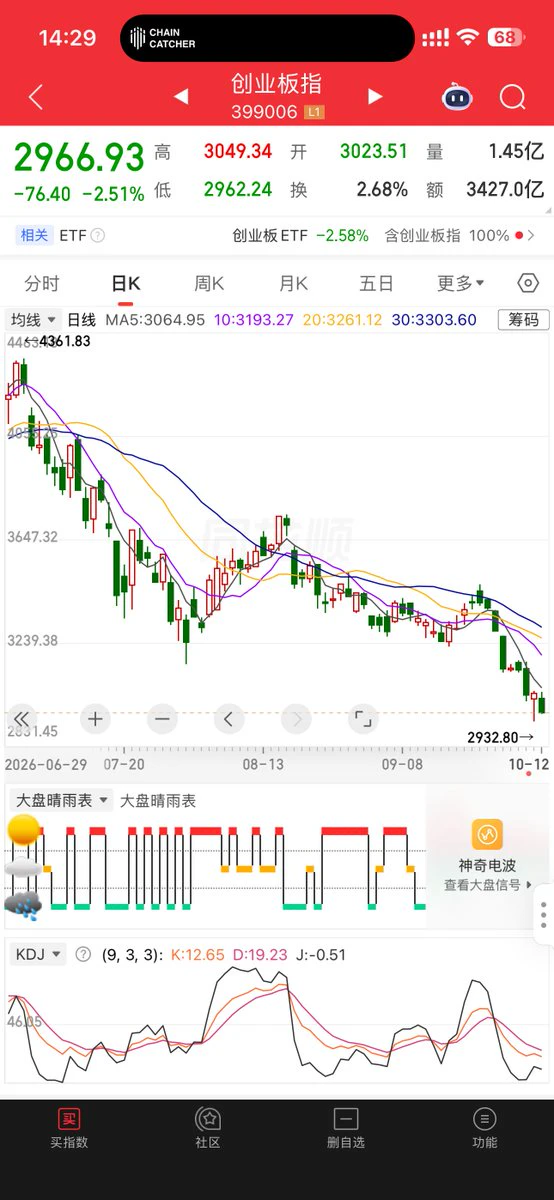Tap MA 30:3303.60 value
Screen dimensions: 554x1200
click(x=433, y=320)
